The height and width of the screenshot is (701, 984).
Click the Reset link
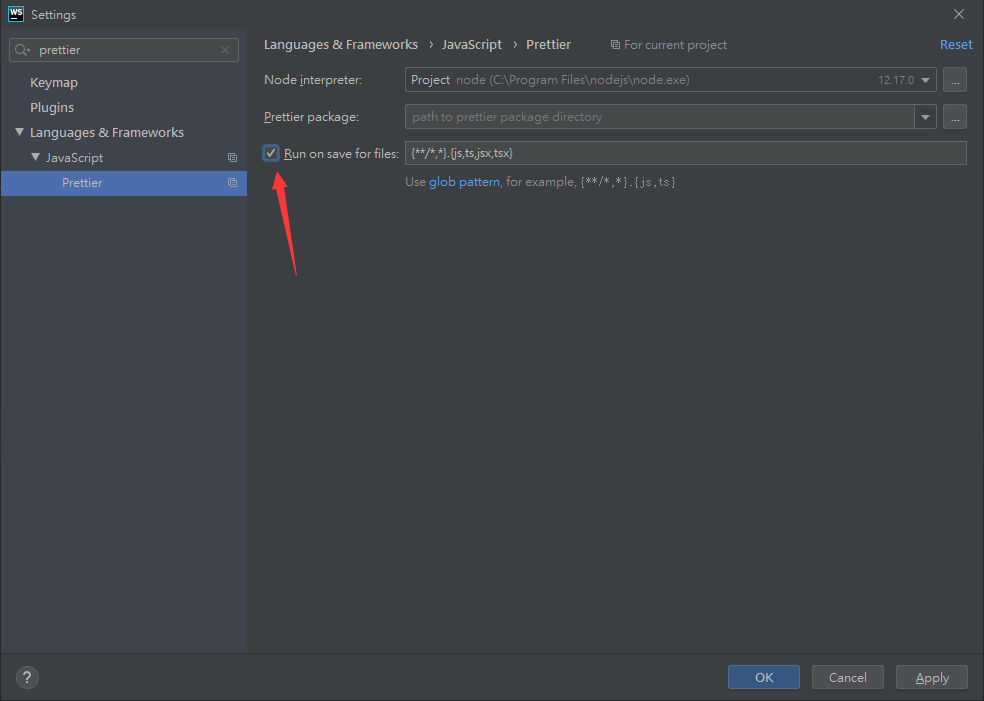(x=955, y=45)
